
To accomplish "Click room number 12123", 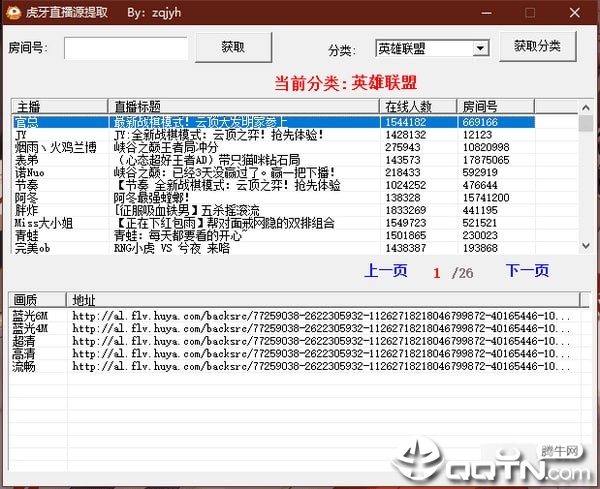I will point(477,135).
